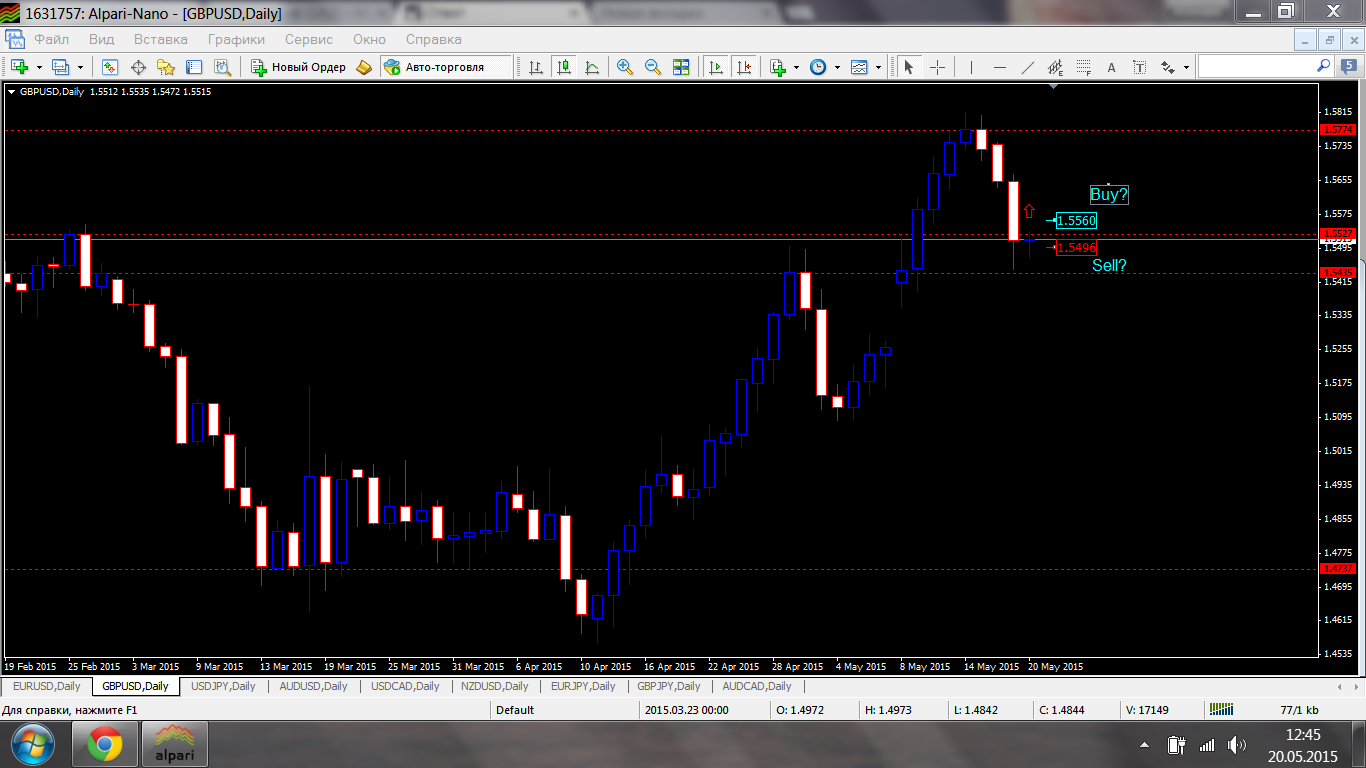1366x768 pixels.
Task: Select the text label tool
Action: tap(1139, 67)
